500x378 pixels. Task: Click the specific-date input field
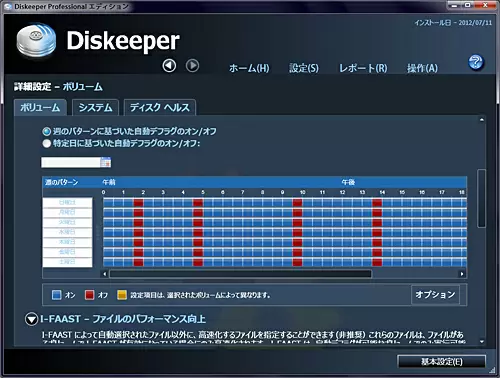71,162
